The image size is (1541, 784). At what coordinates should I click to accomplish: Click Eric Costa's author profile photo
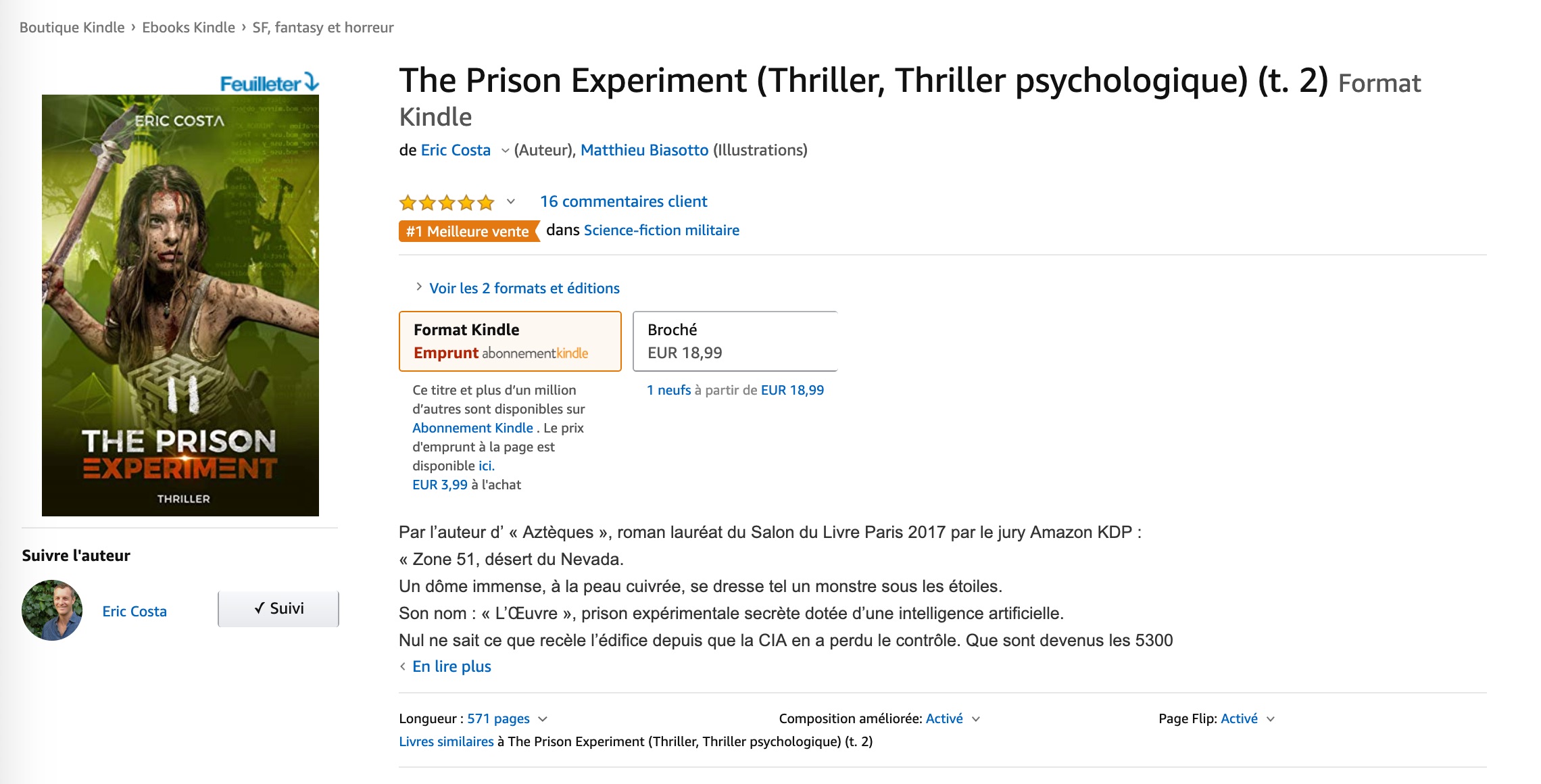[x=52, y=610]
